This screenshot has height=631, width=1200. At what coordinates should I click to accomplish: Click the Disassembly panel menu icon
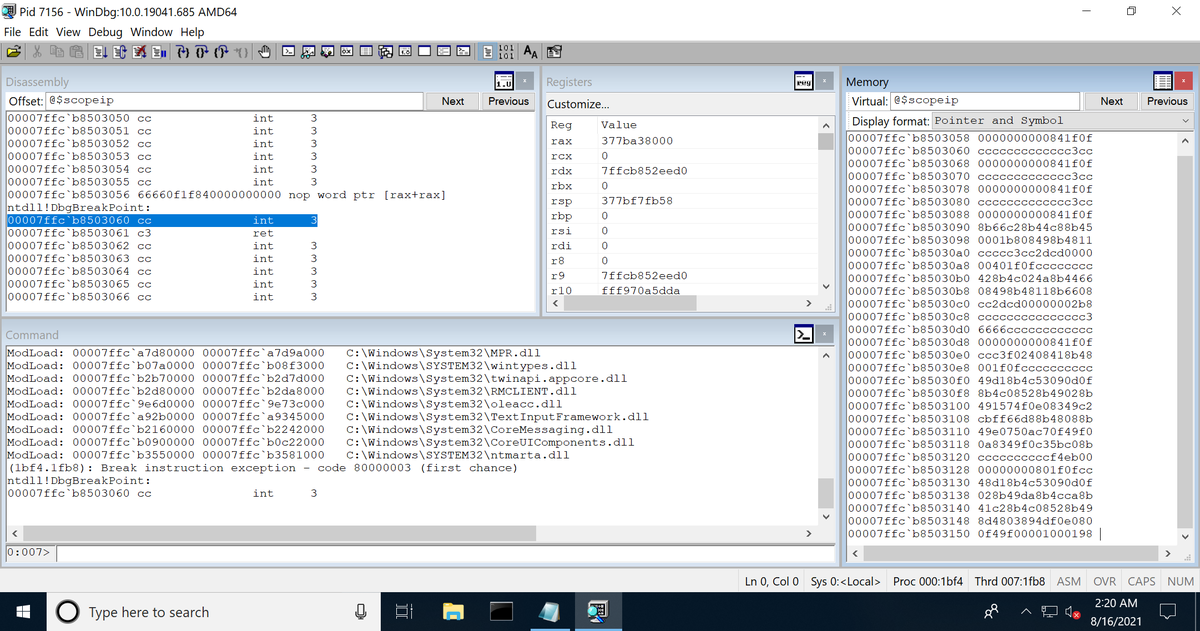click(x=505, y=80)
